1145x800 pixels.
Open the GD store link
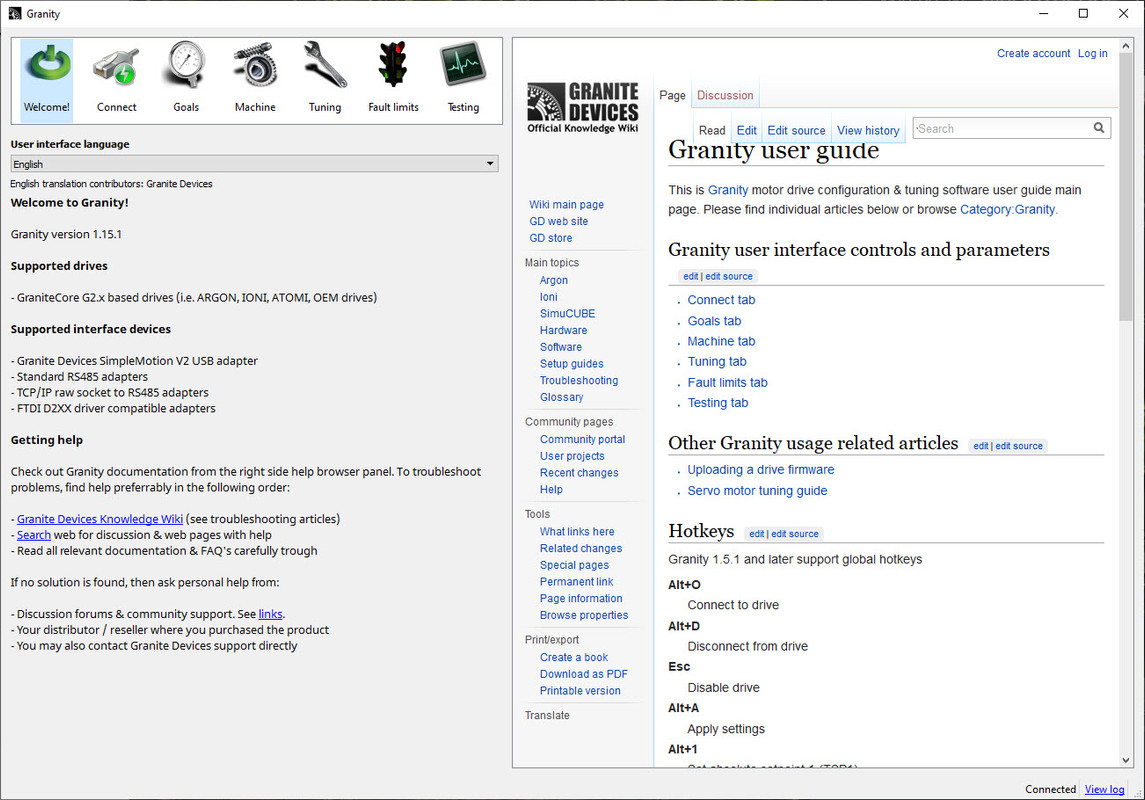[551, 238]
